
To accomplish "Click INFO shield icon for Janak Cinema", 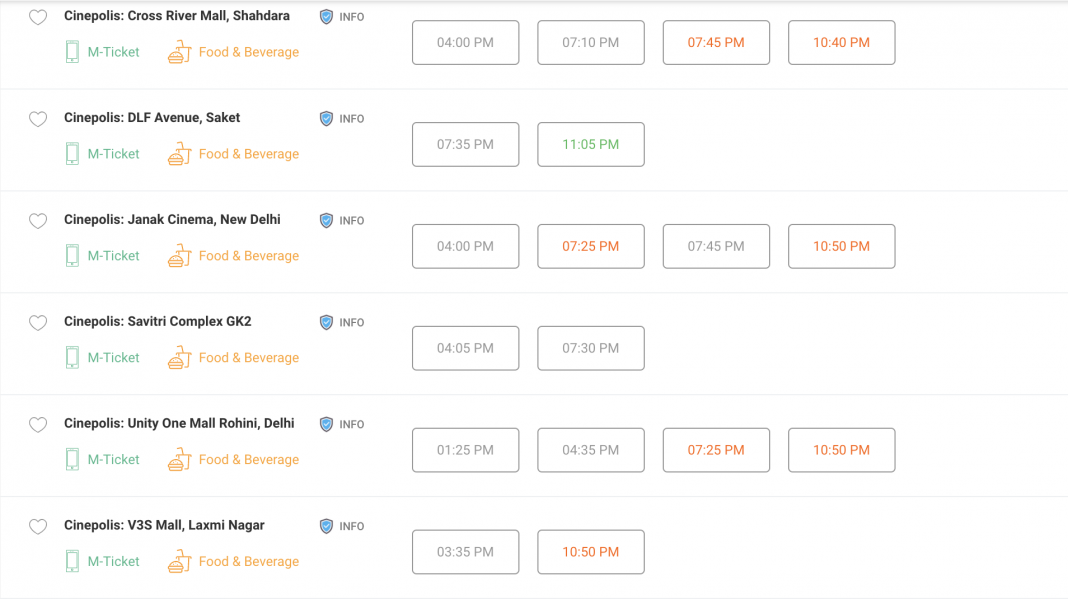I will click(326, 220).
